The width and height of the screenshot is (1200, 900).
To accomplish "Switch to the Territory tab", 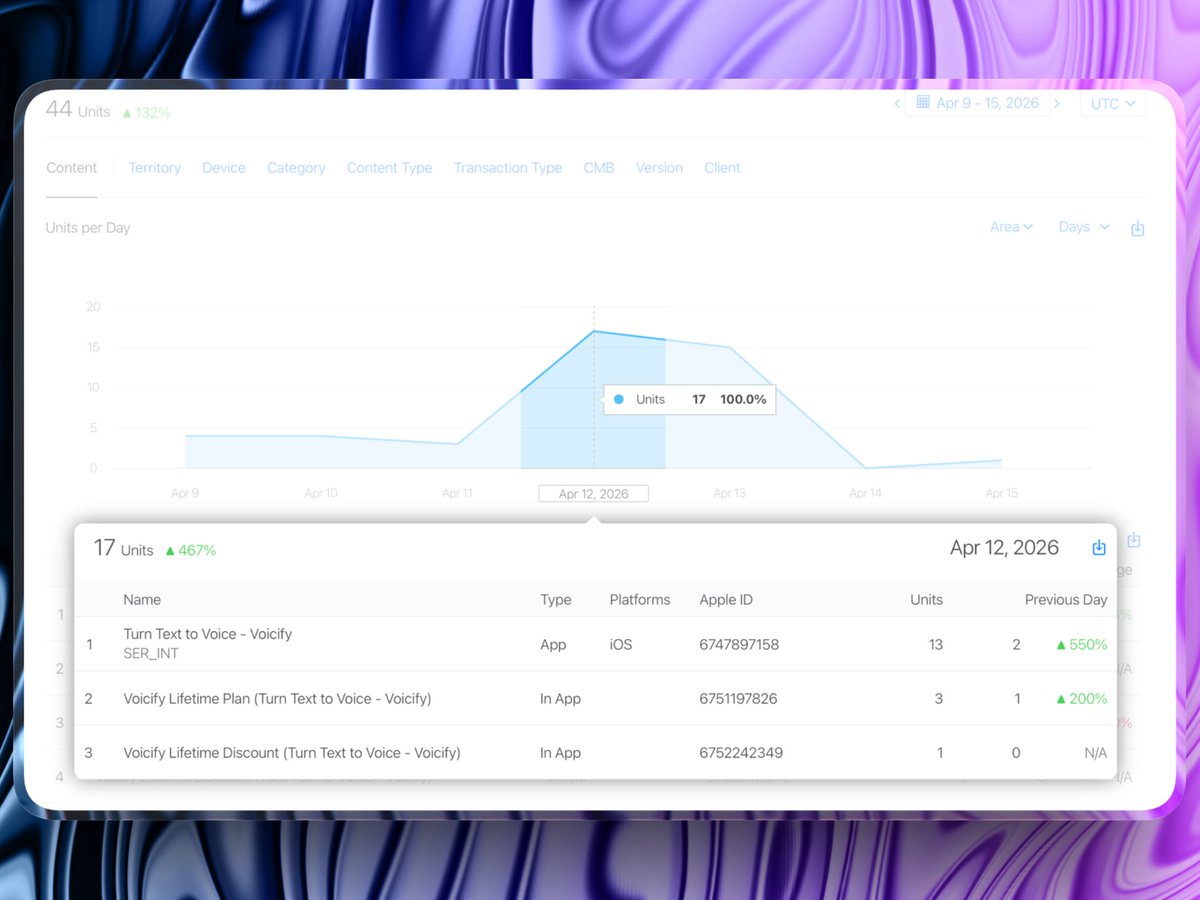I will tap(155, 168).
